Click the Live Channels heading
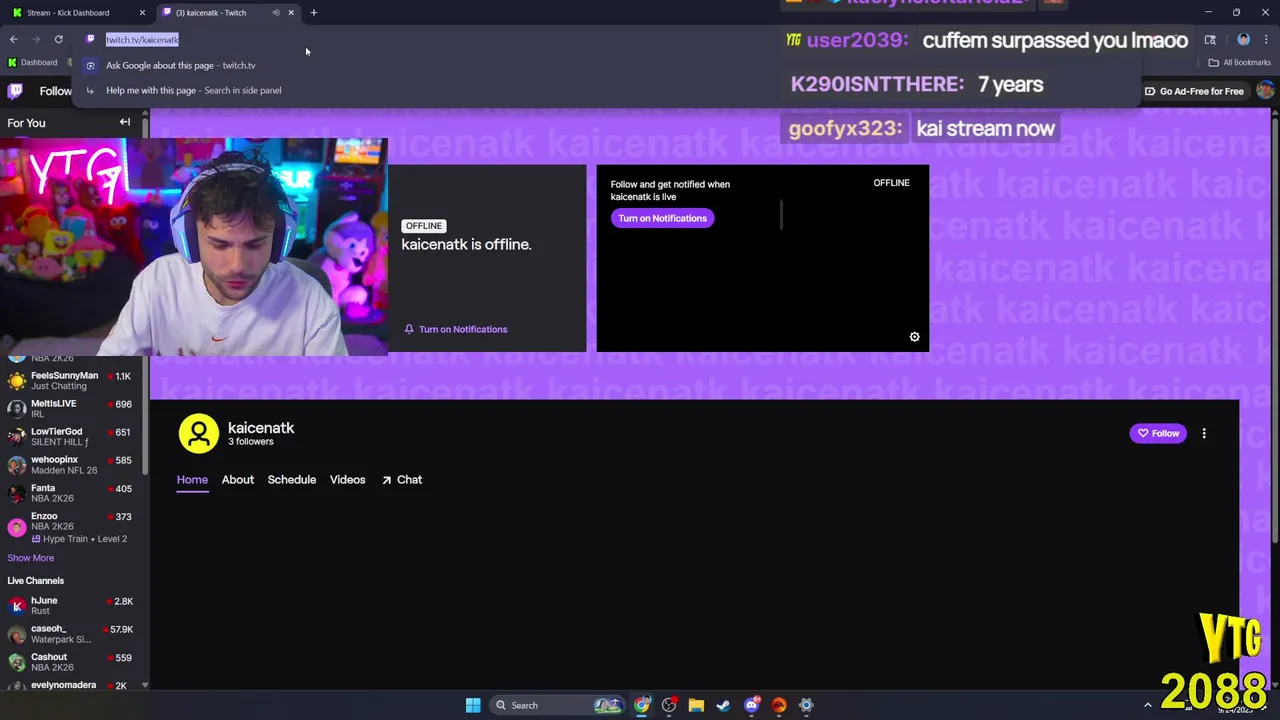 pos(36,580)
